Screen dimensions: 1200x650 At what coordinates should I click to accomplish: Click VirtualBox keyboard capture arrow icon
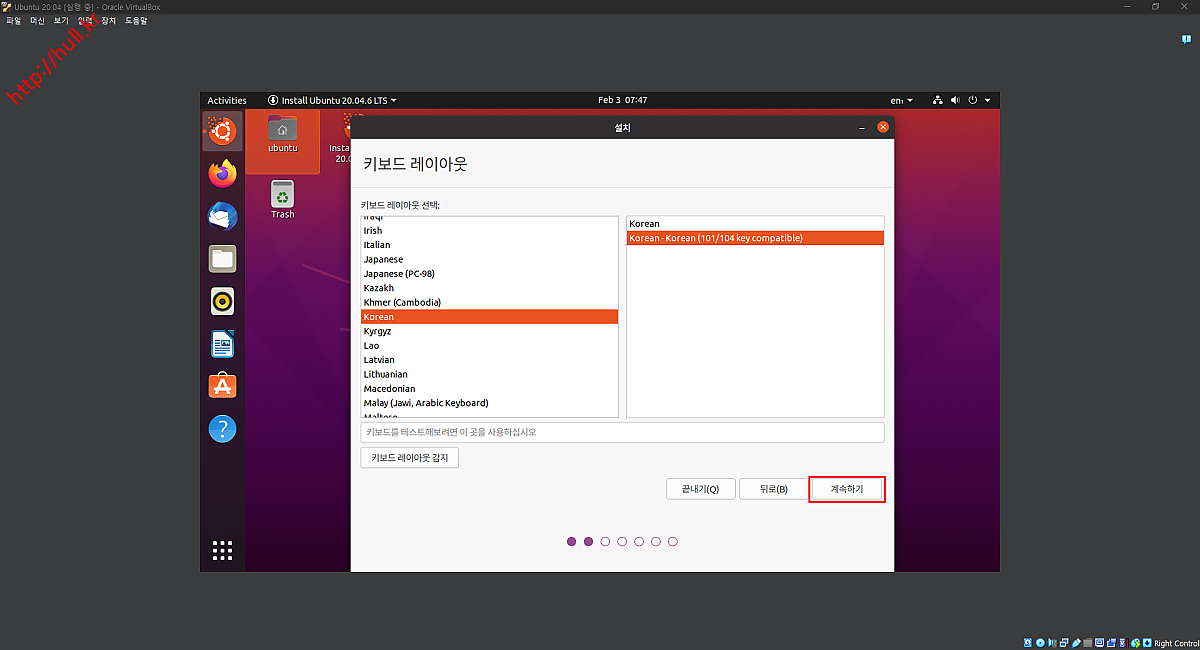pyautogui.click(x=1147, y=643)
